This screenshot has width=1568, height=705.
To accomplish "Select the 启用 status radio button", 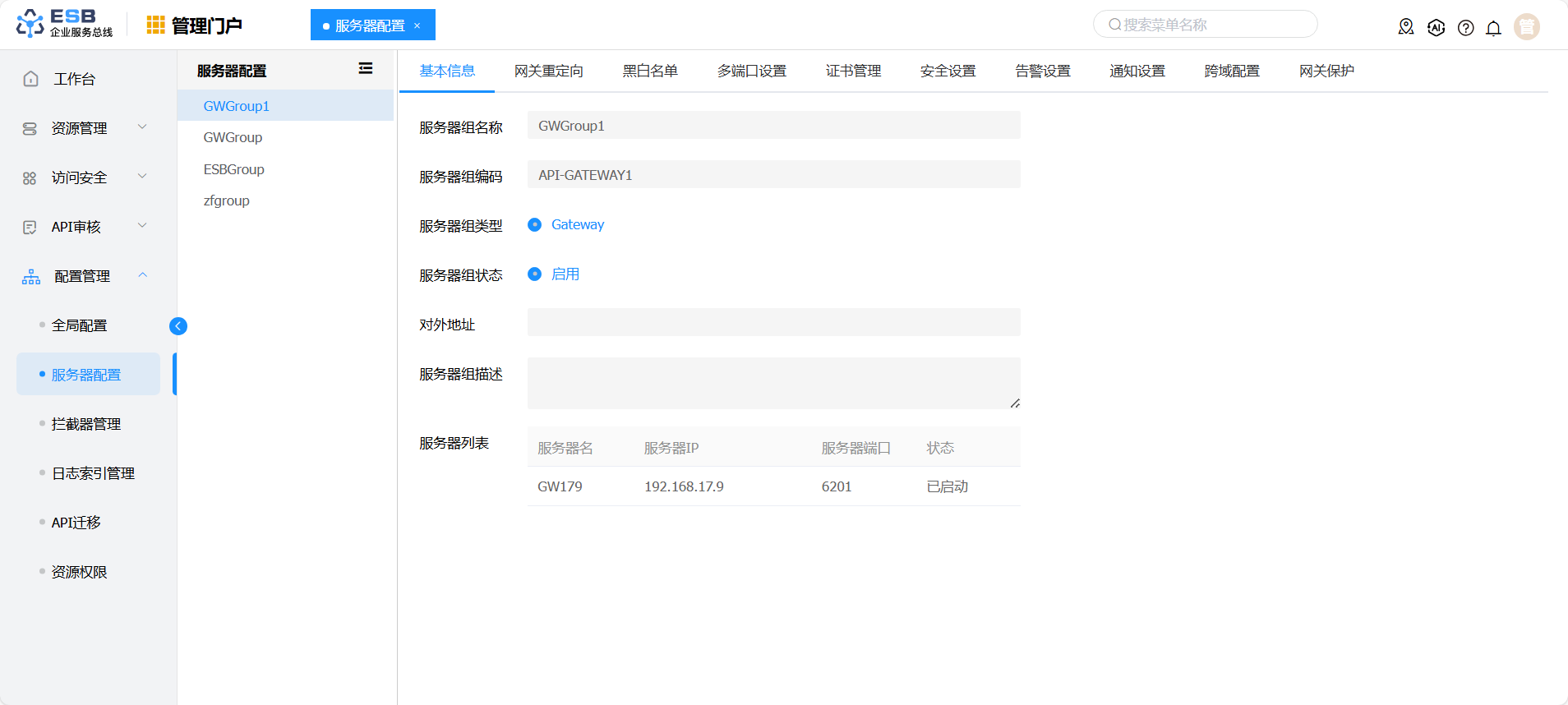I will tap(535, 274).
